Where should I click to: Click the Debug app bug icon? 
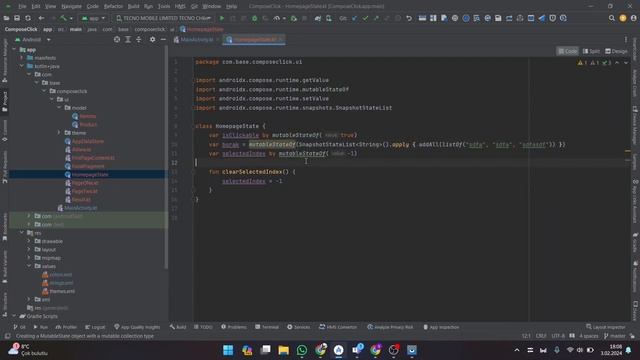click(x=255, y=18)
